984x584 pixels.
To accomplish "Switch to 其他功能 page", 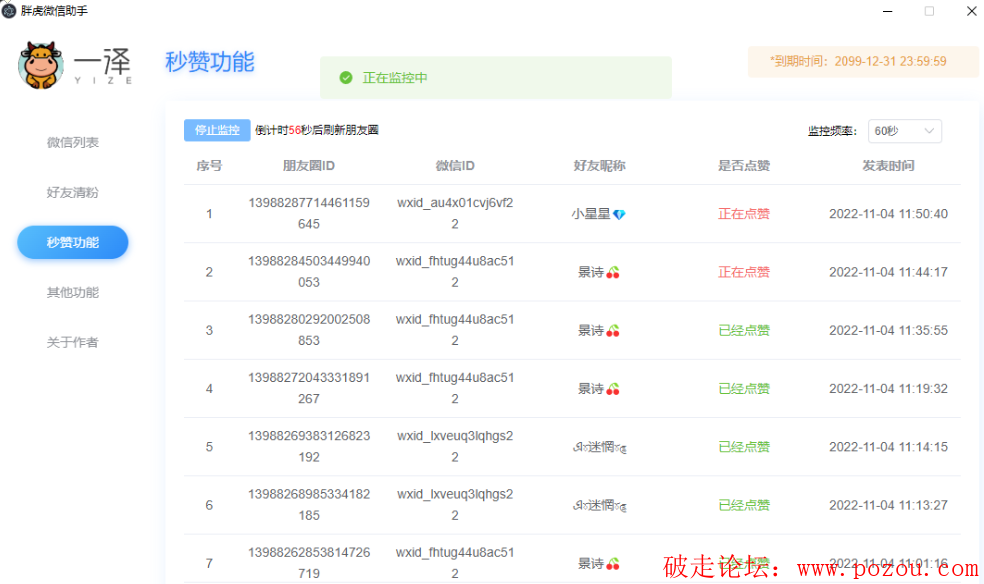I will coord(73,293).
